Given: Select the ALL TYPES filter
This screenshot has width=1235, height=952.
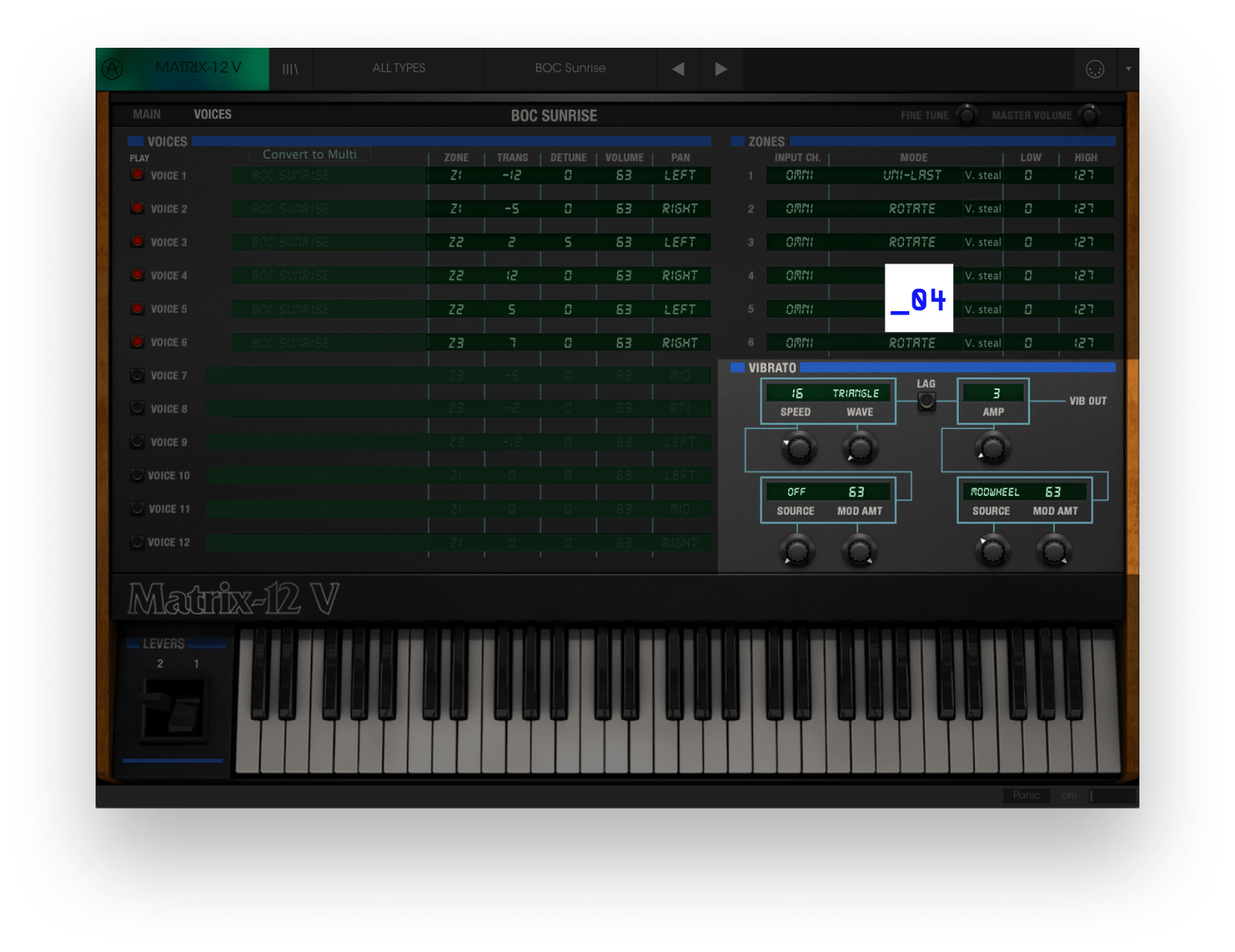Looking at the screenshot, I should (399, 68).
